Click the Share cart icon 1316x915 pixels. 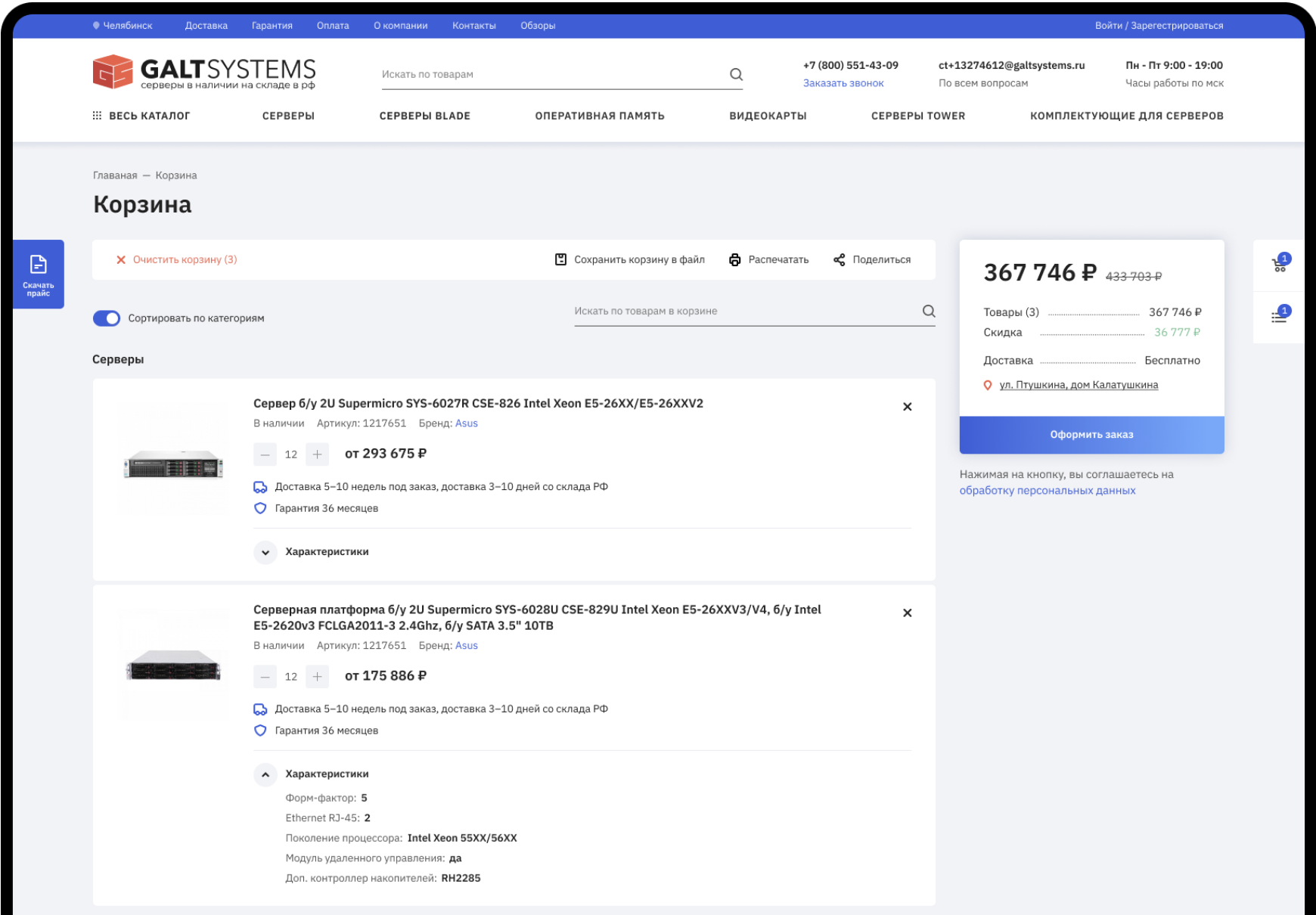click(x=839, y=260)
